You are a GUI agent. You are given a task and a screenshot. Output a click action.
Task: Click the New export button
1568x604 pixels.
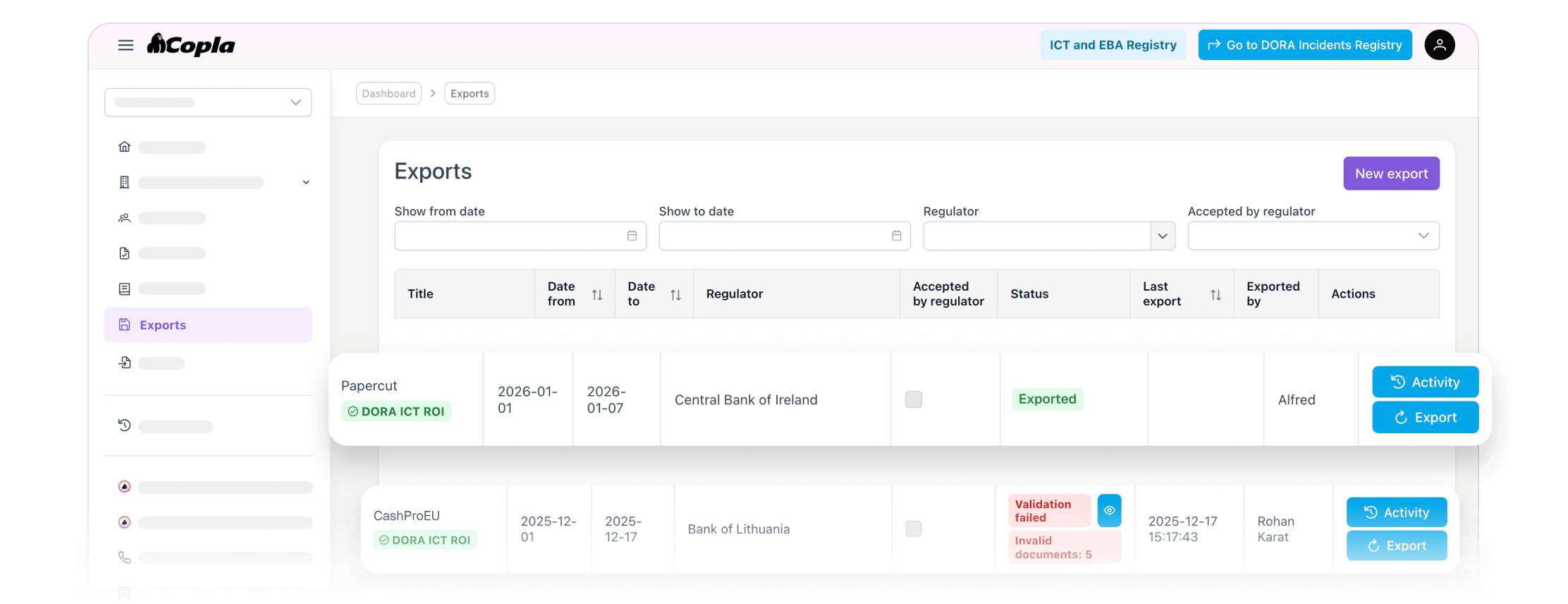point(1391,174)
